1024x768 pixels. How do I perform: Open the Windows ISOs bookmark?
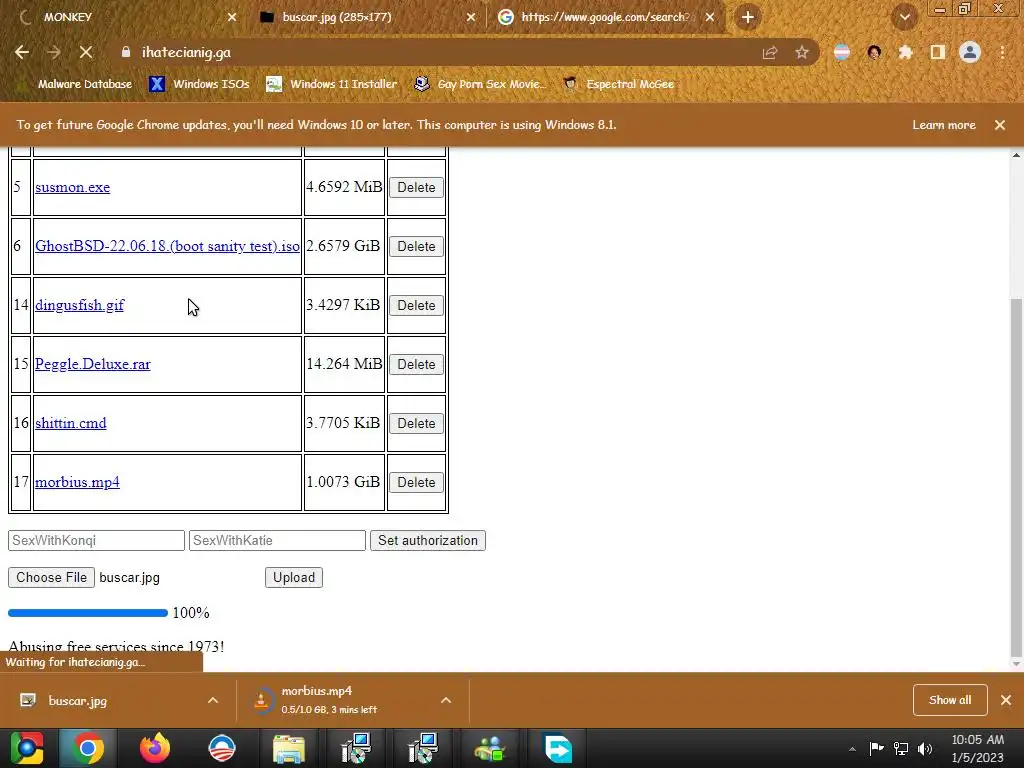click(199, 84)
